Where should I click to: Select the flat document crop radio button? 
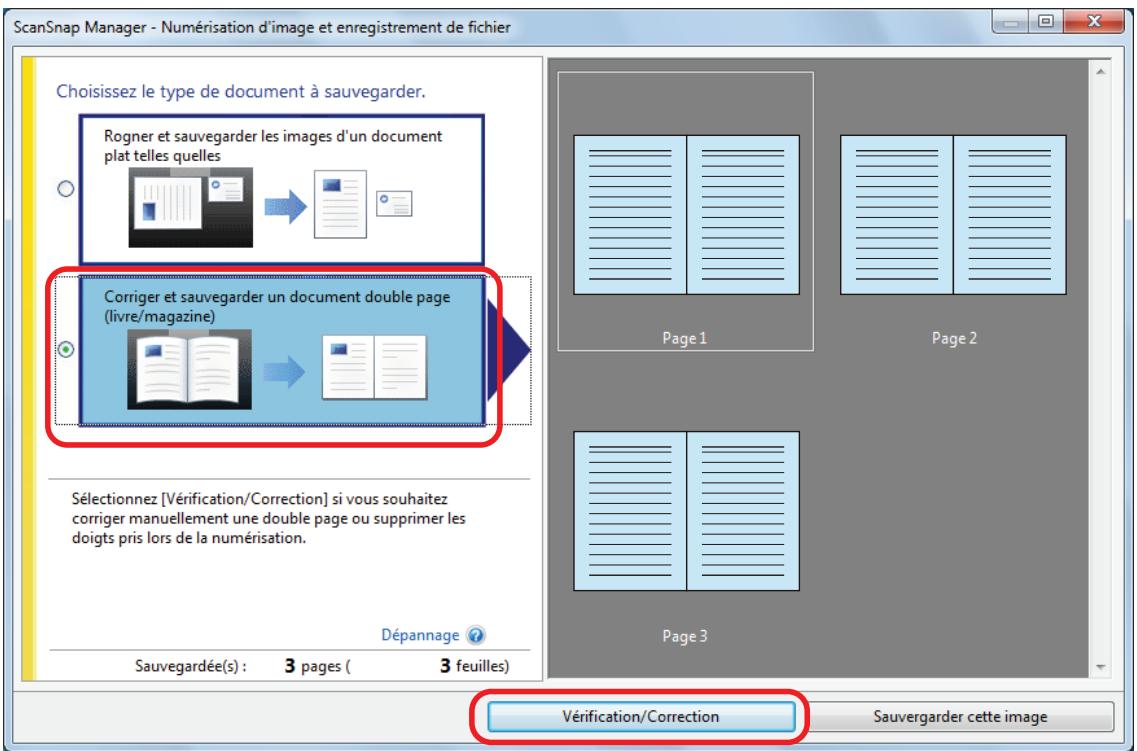point(66,189)
